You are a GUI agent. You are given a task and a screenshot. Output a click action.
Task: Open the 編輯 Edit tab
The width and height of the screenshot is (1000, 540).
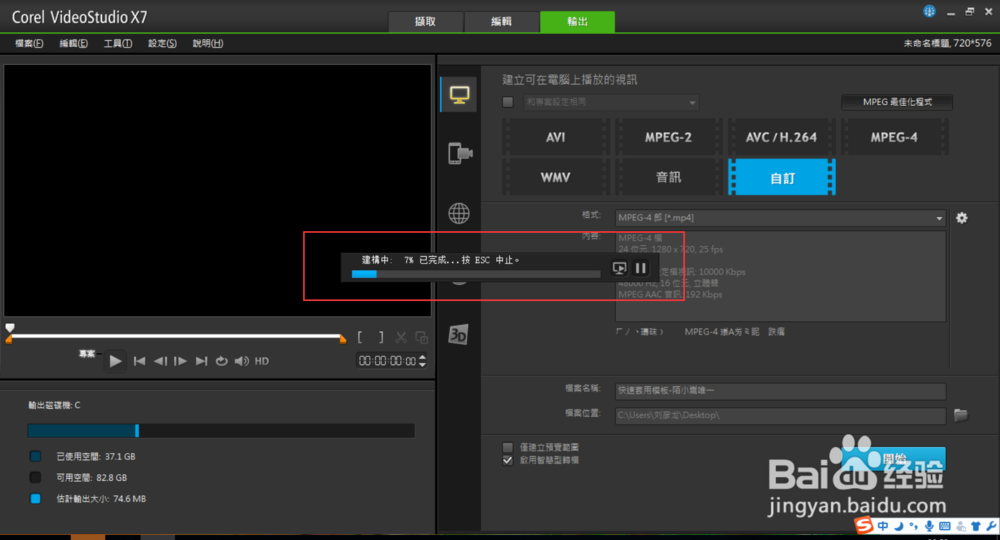click(x=501, y=22)
